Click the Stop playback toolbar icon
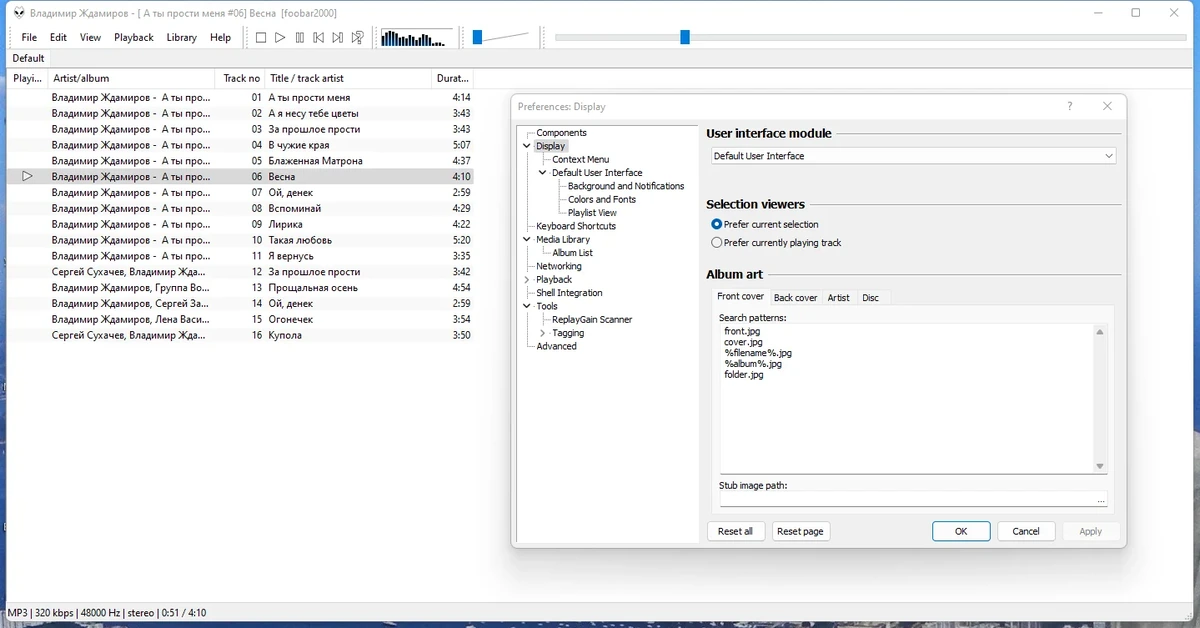Viewport: 1200px width, 628px height. point(261,38)
